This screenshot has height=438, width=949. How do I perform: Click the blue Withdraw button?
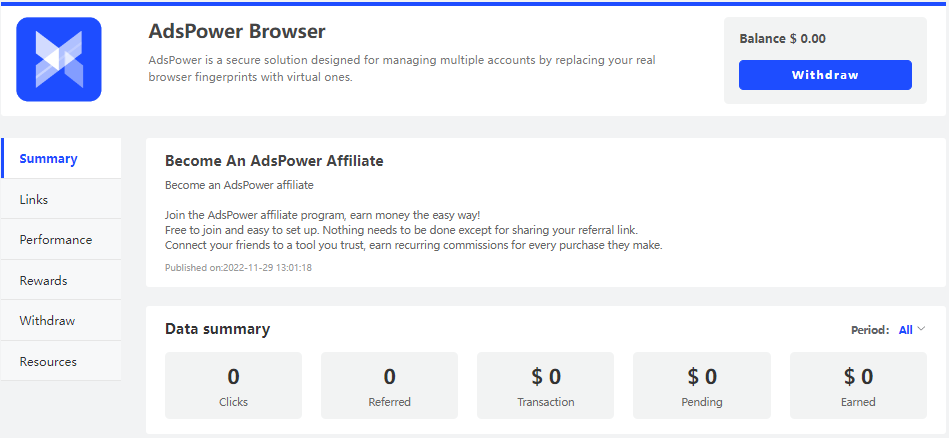click(x=825, y=75)
